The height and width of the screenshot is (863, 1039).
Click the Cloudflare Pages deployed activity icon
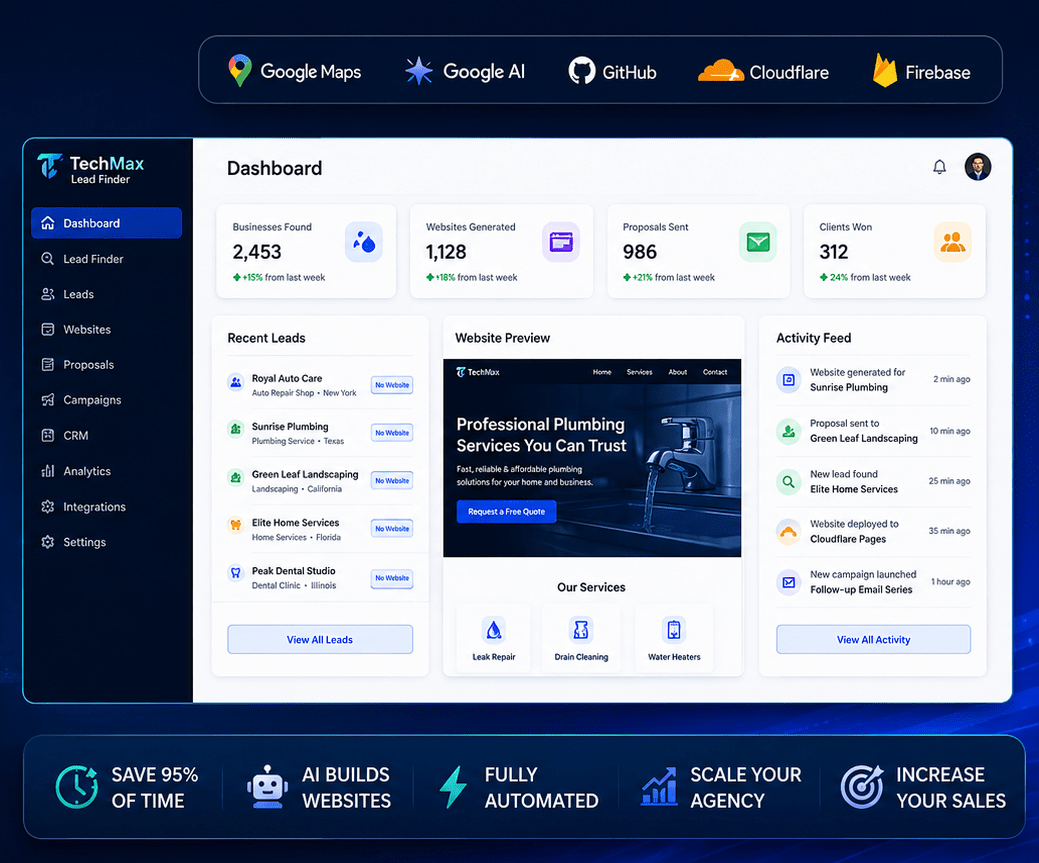point(789,532)
